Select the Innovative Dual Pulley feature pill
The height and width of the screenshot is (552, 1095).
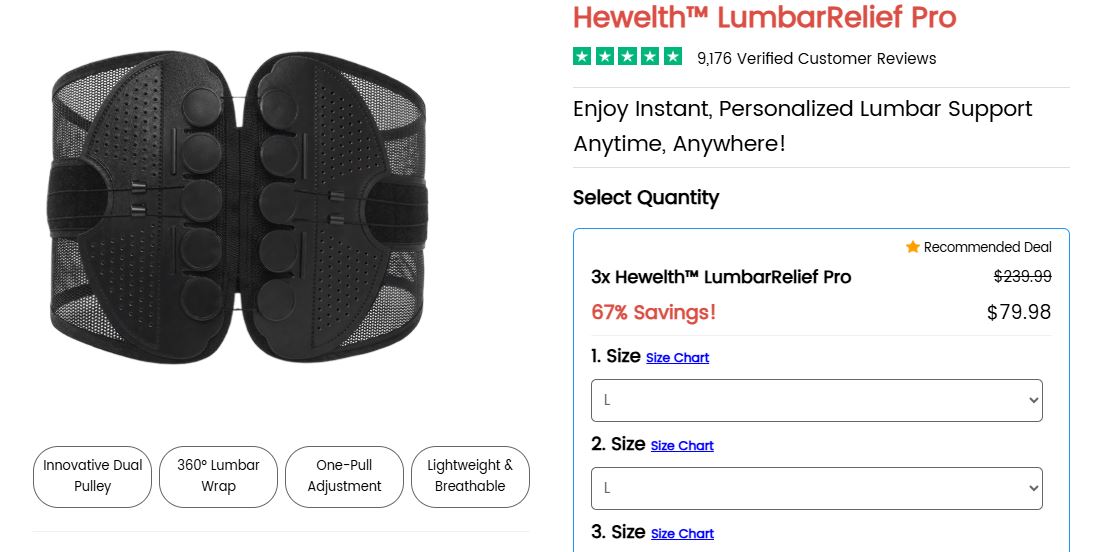pyautogui.click(x=92, y=476)
